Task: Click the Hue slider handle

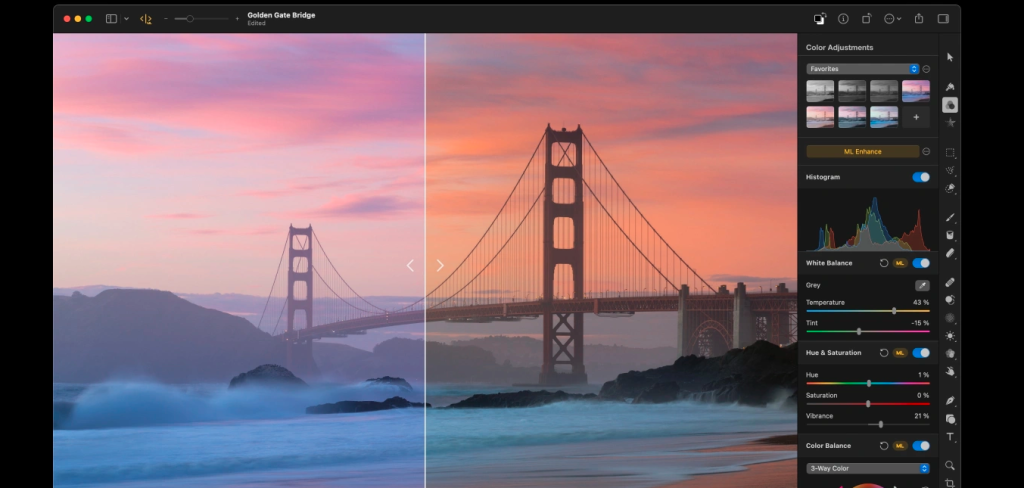Action: [x=869, y=383]
